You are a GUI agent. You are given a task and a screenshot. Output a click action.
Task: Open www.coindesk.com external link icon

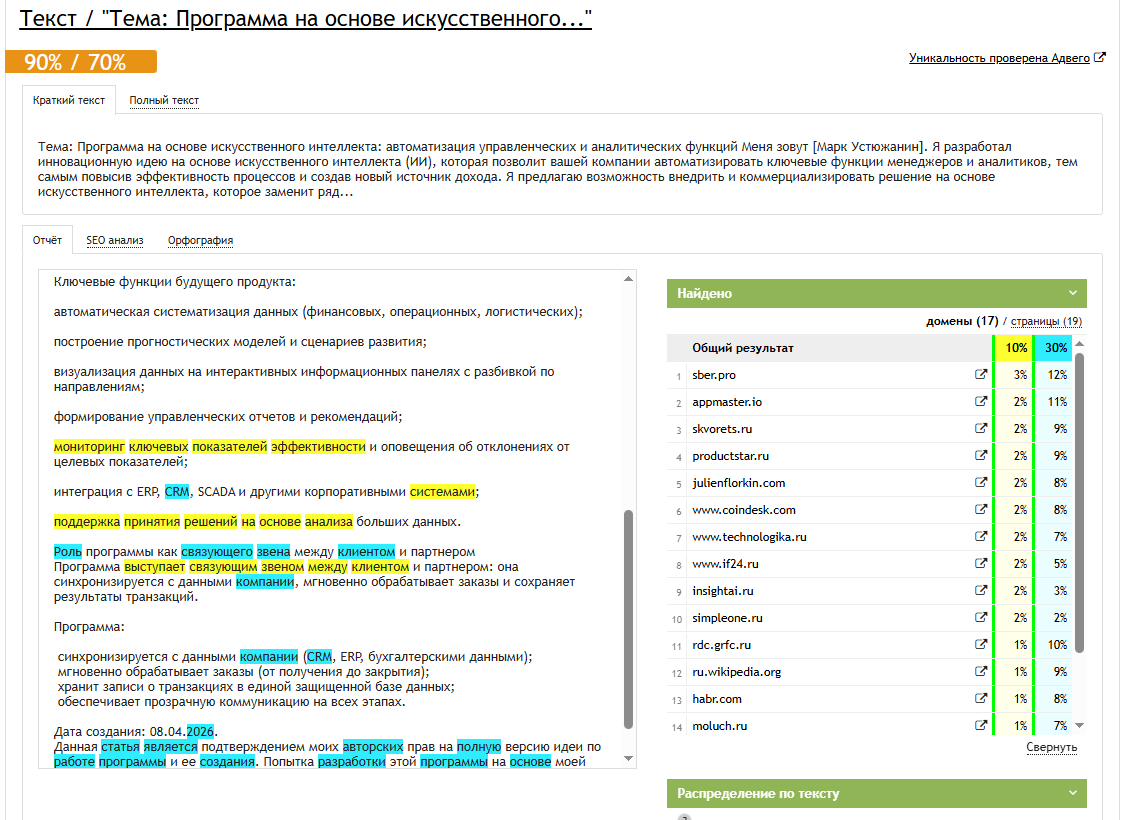click(981, 509)
